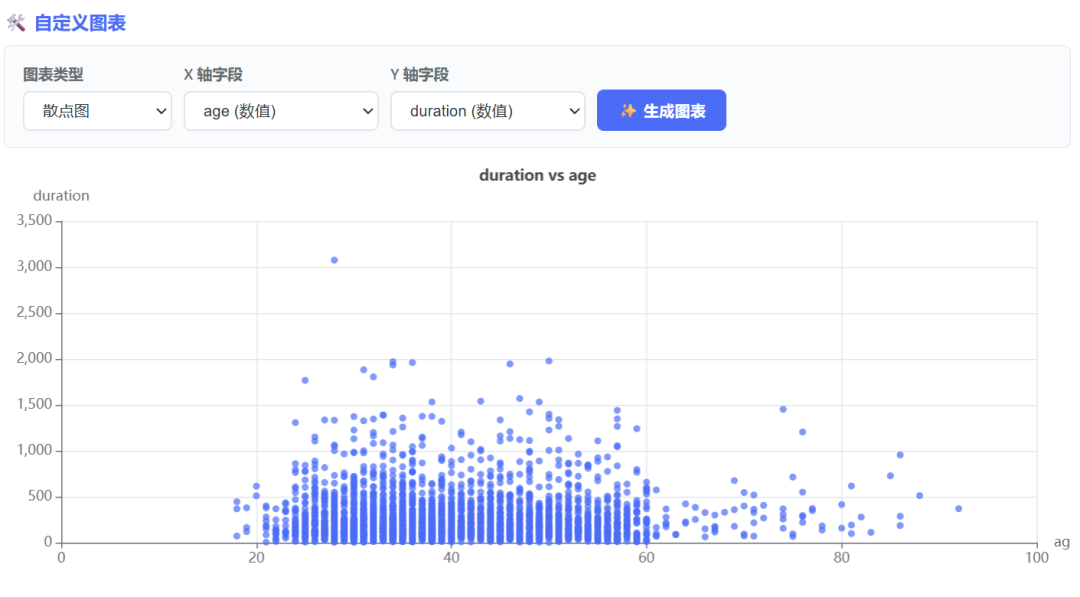Open the Y 轴字段 dropdown showing duration

pos(488,111)
